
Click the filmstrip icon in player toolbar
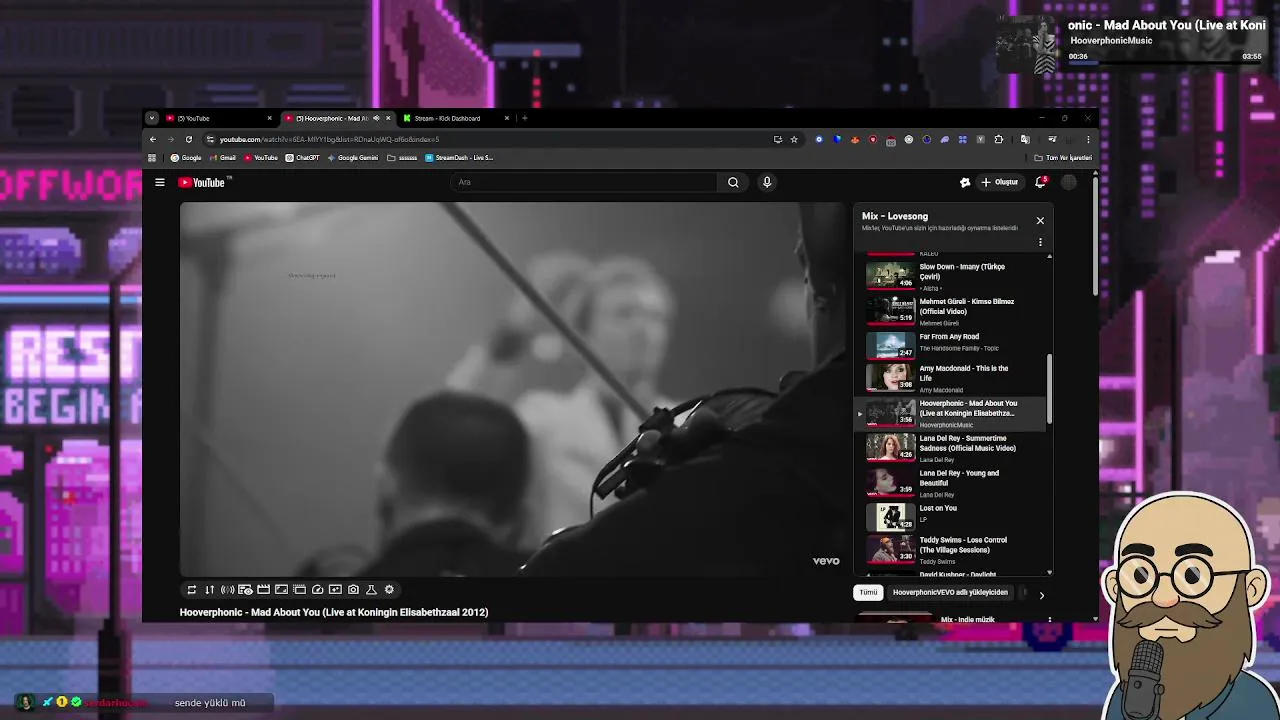(x=300, y=590)
